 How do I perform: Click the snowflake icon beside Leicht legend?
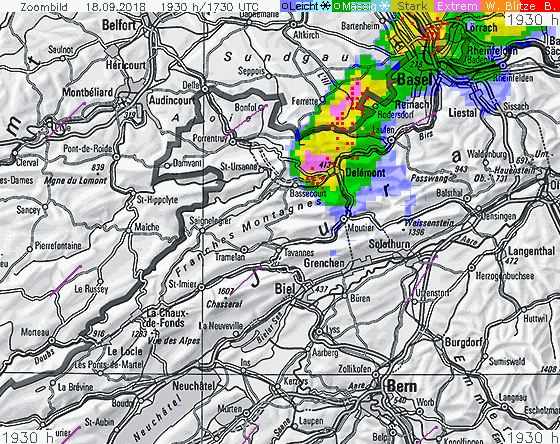pyautogui.click(x=325, y=6)
